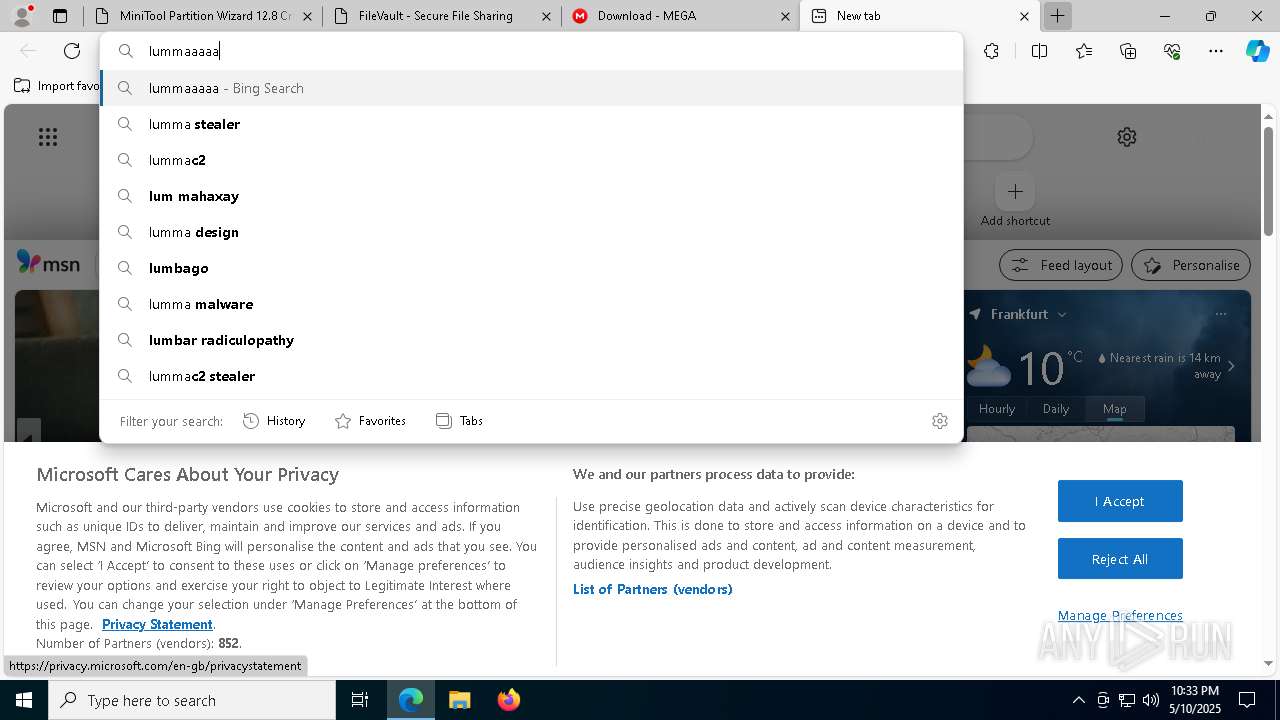1280x720 pixels.
Task: Select 'lumbago' suggestion
Action: tap(531, 268)
